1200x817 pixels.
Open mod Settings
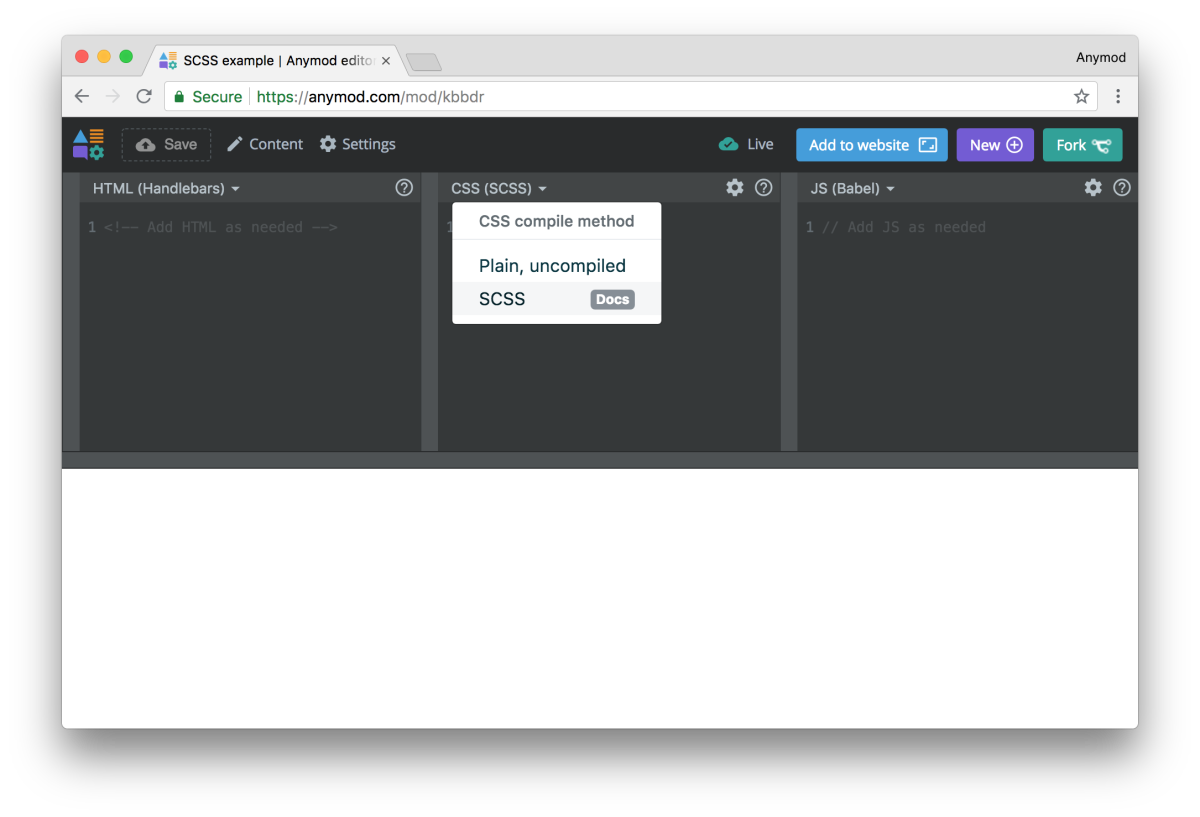tap(358, 144)
